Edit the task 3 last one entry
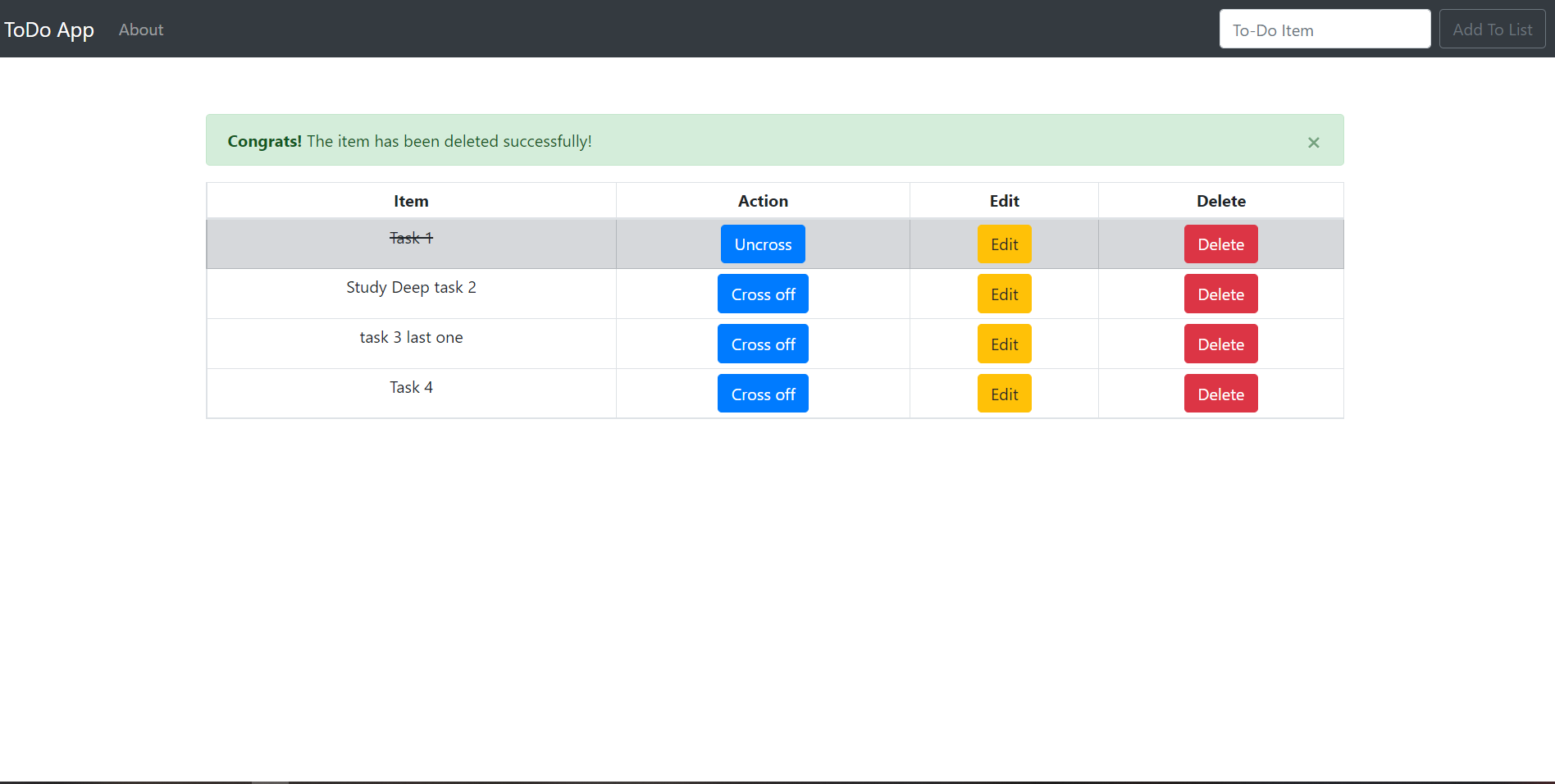1555x784 pixels. point(1004,344)
